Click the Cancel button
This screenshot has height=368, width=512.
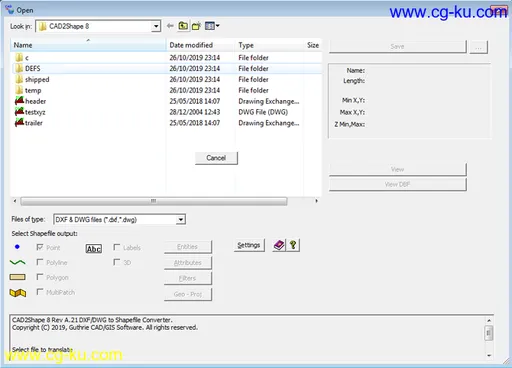coord(216,158)
